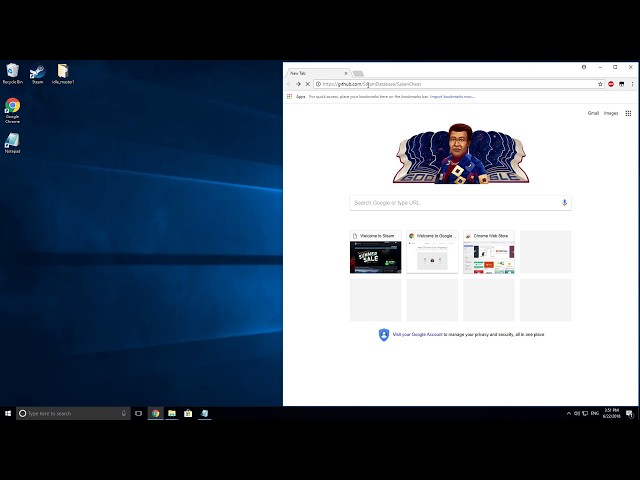Click Google Account shield icon
The width and height of the screenshot is (640, 480).
384,335
